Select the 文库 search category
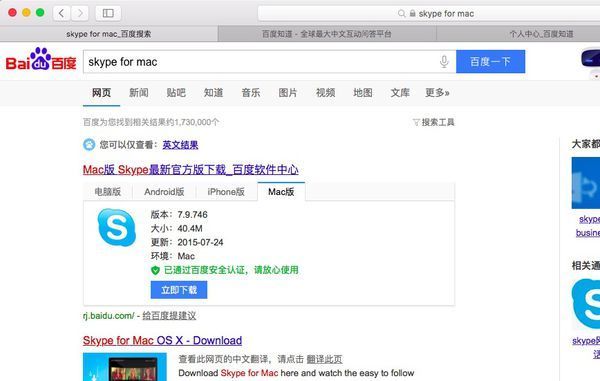The height and width of the screenshot is (381, 600). tap(400, 93)
